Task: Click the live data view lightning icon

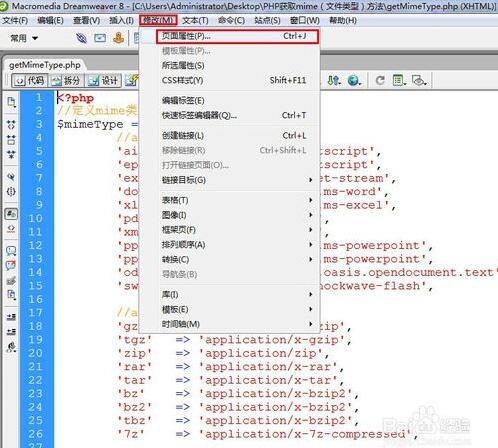Action: click(x=132, y=80)
